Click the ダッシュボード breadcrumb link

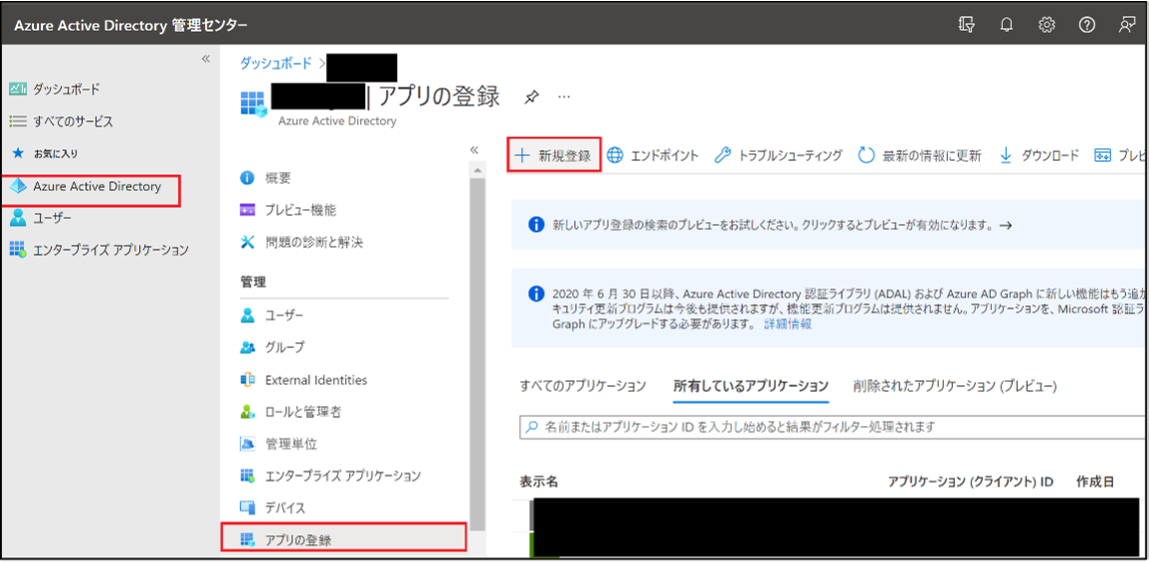tap(276, 63)
